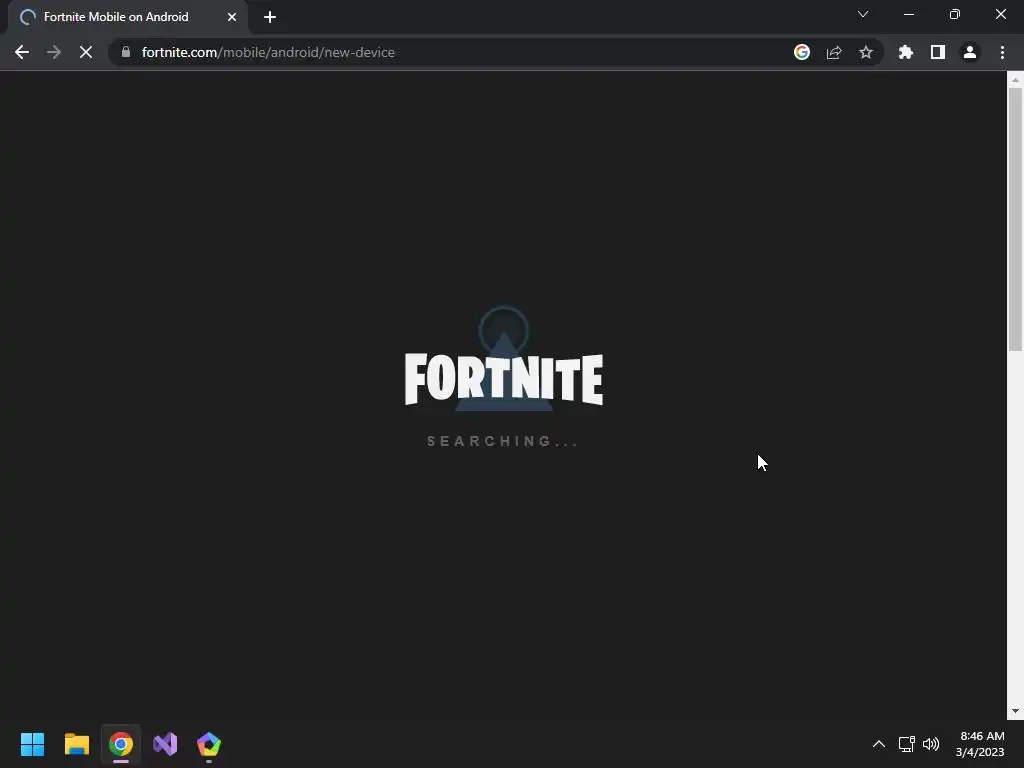Show hidden system tray icons
Image resolution: width=1024 pixels, height=768 pixels.
pyautogui.click(x=879, y=744)
